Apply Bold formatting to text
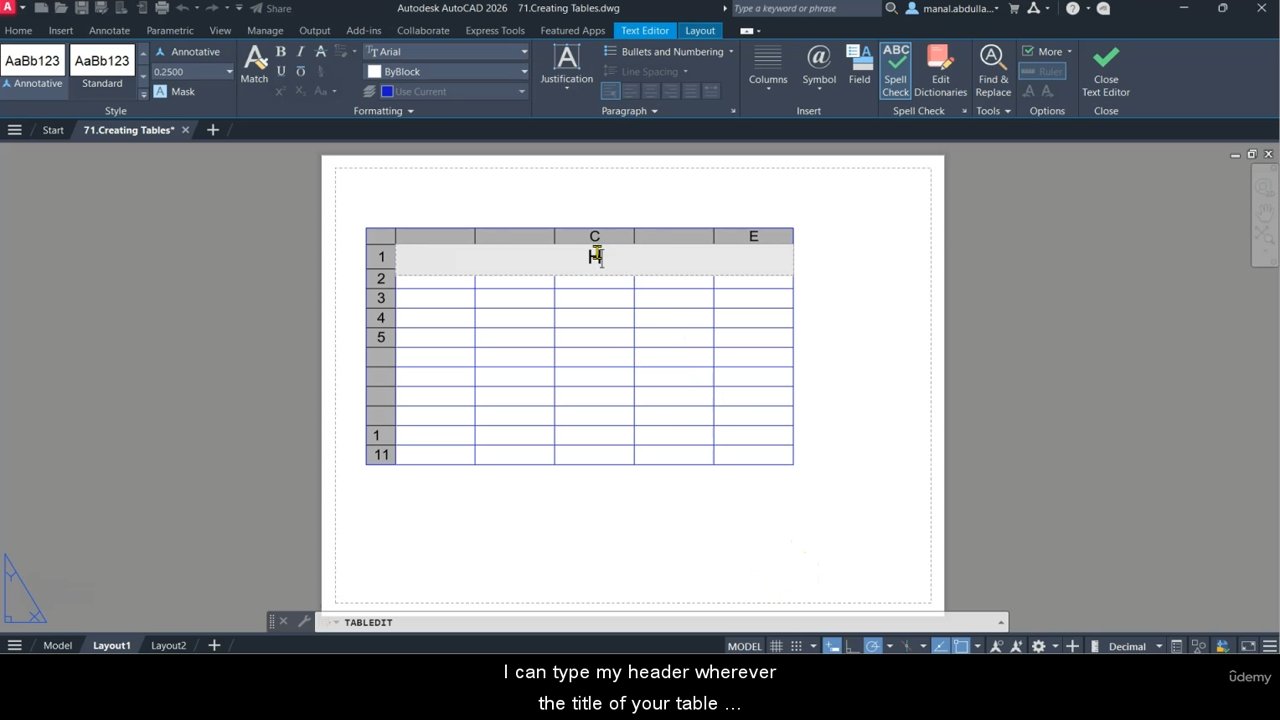 (x=281, y=52)
